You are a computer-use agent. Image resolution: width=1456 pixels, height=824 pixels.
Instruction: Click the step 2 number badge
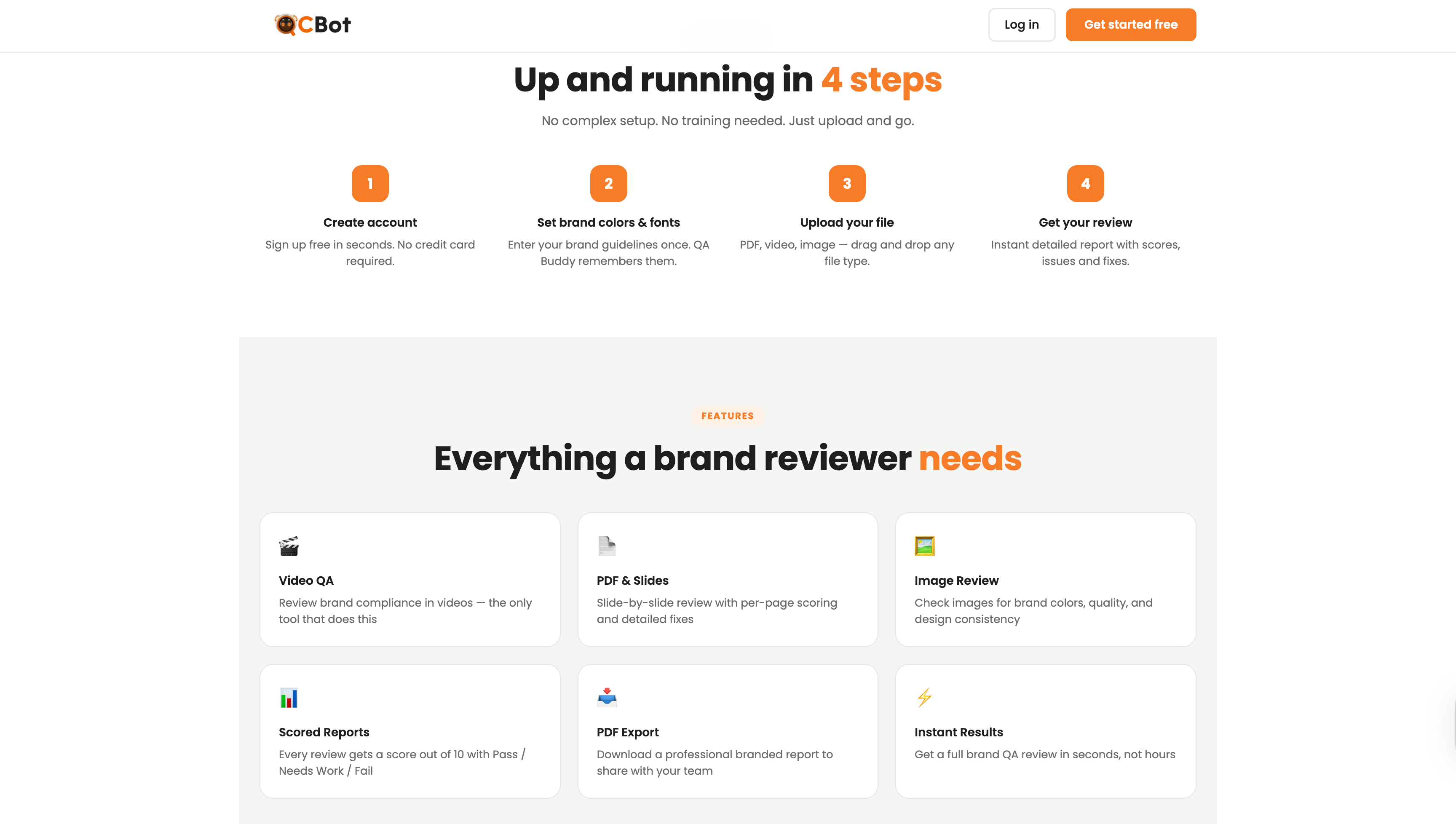click(608, 183)
